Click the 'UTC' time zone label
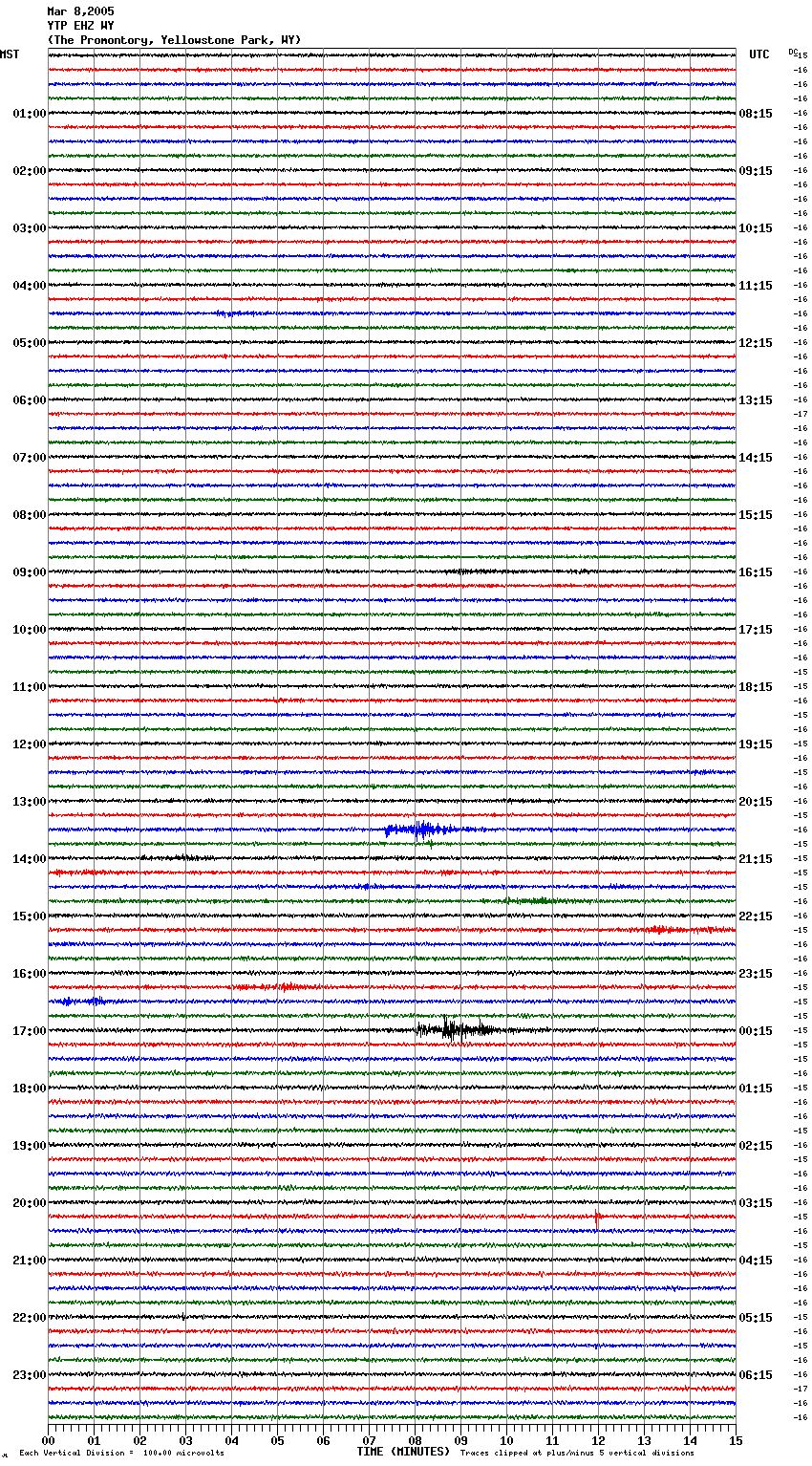812x1466 pixels. pos(759,54)
